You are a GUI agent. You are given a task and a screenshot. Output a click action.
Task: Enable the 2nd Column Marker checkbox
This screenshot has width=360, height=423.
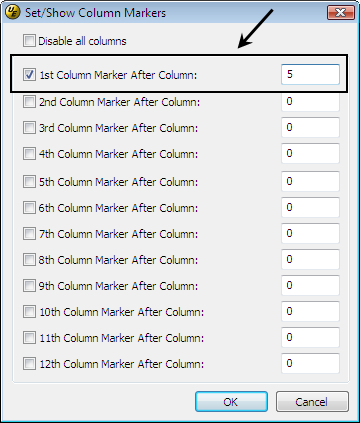29,101
